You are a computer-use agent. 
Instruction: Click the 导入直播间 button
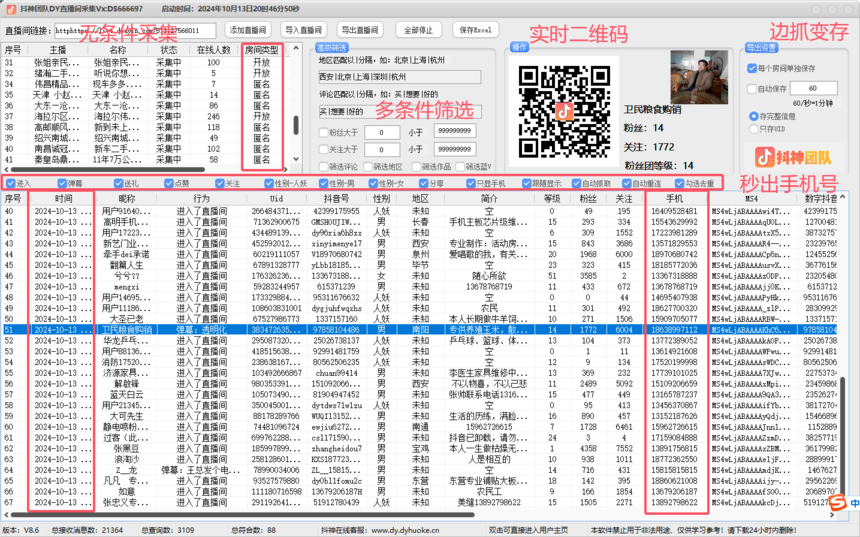[x=304, y=30]
